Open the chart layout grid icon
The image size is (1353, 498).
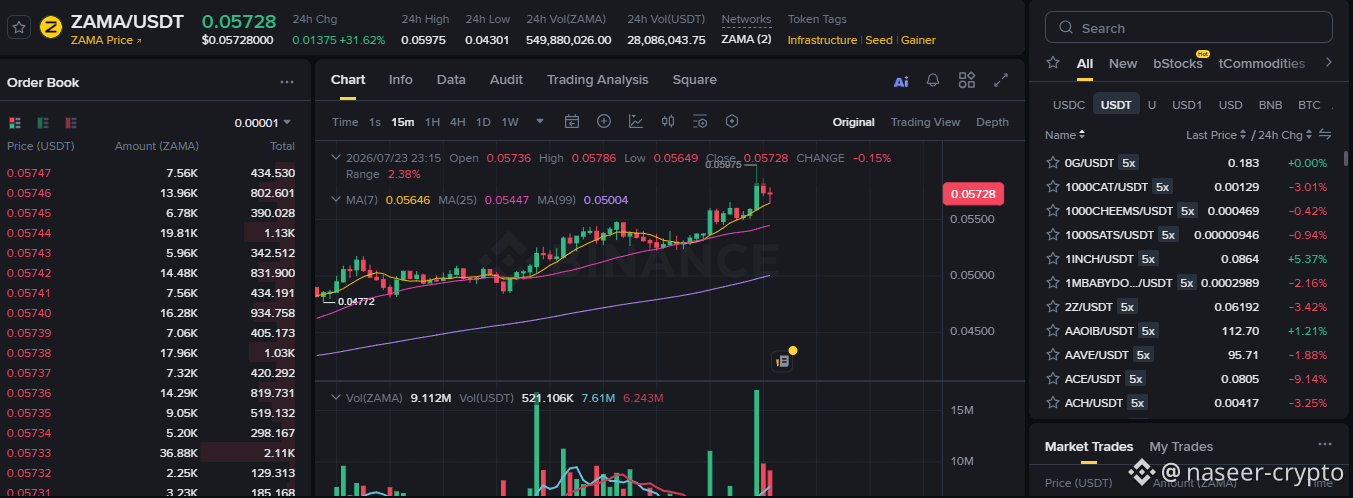[x=967, y=80]
